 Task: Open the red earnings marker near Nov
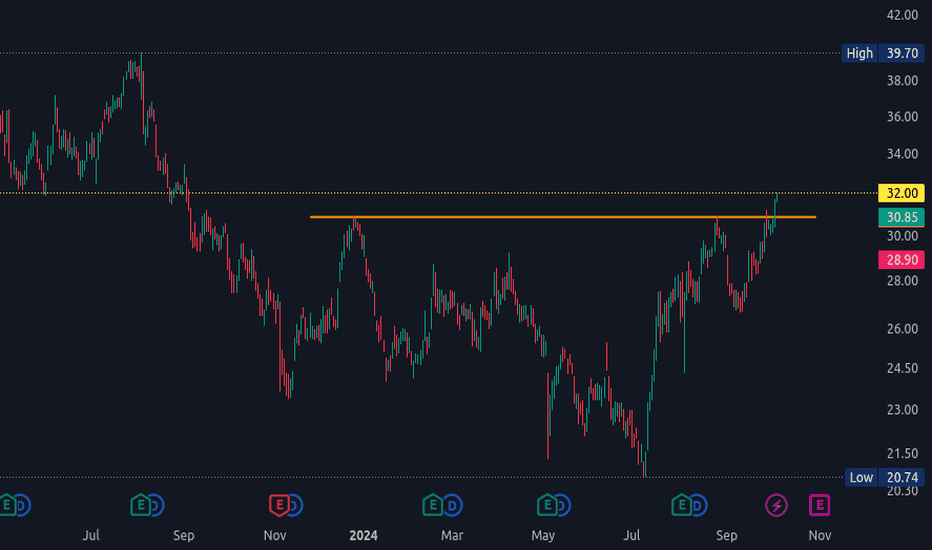click(279, 505)
